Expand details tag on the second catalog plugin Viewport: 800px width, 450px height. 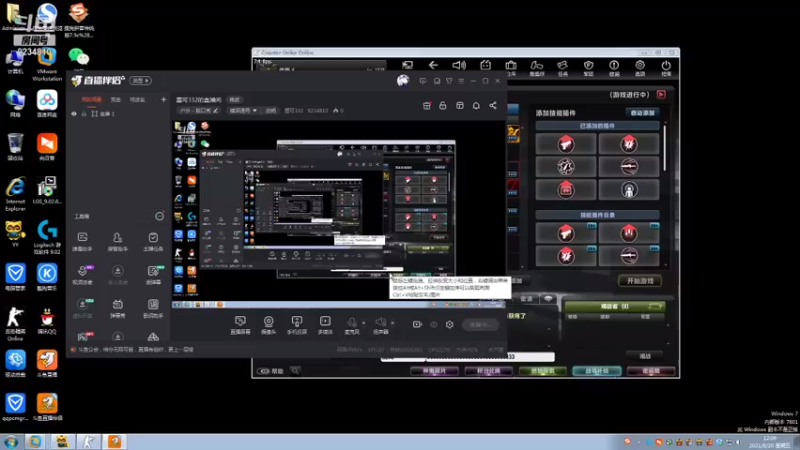(x=654, y=226)
